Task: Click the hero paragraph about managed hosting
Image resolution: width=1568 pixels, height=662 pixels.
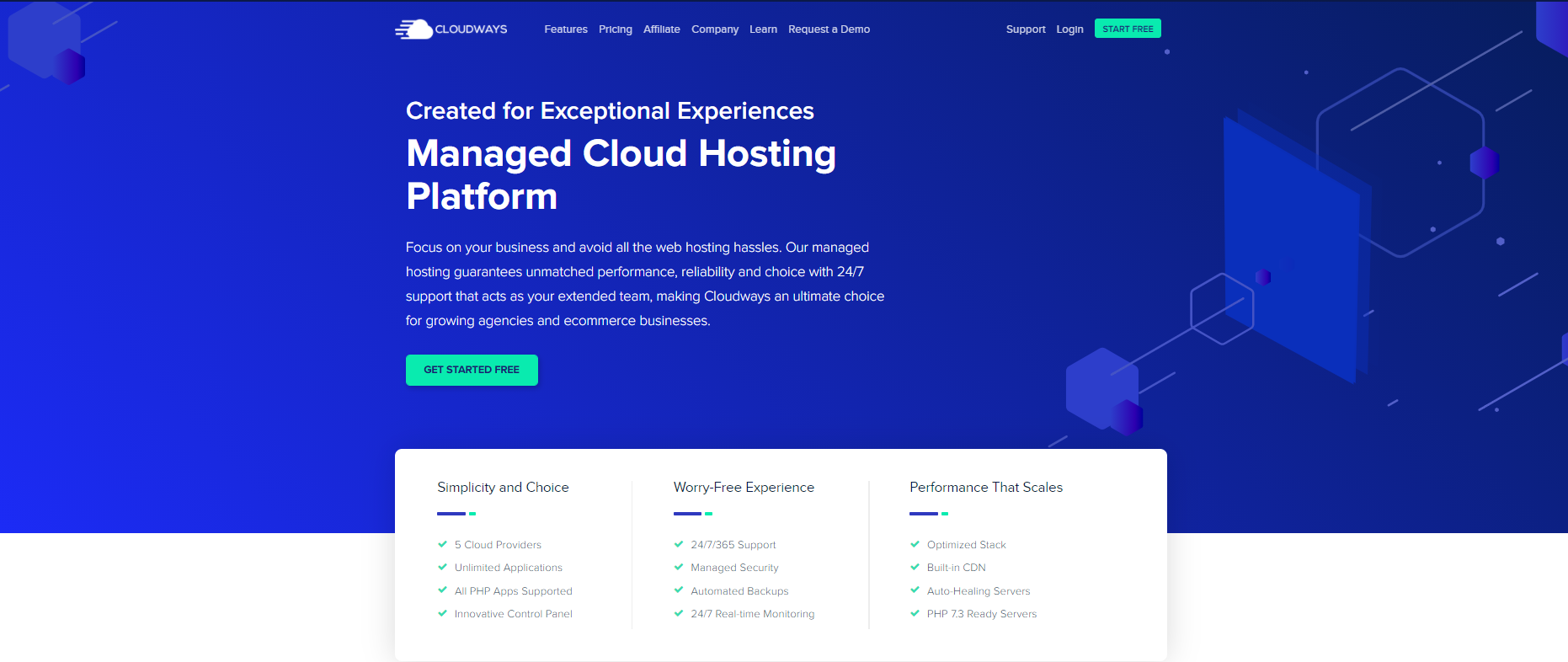Action: (x=645, y=284)
